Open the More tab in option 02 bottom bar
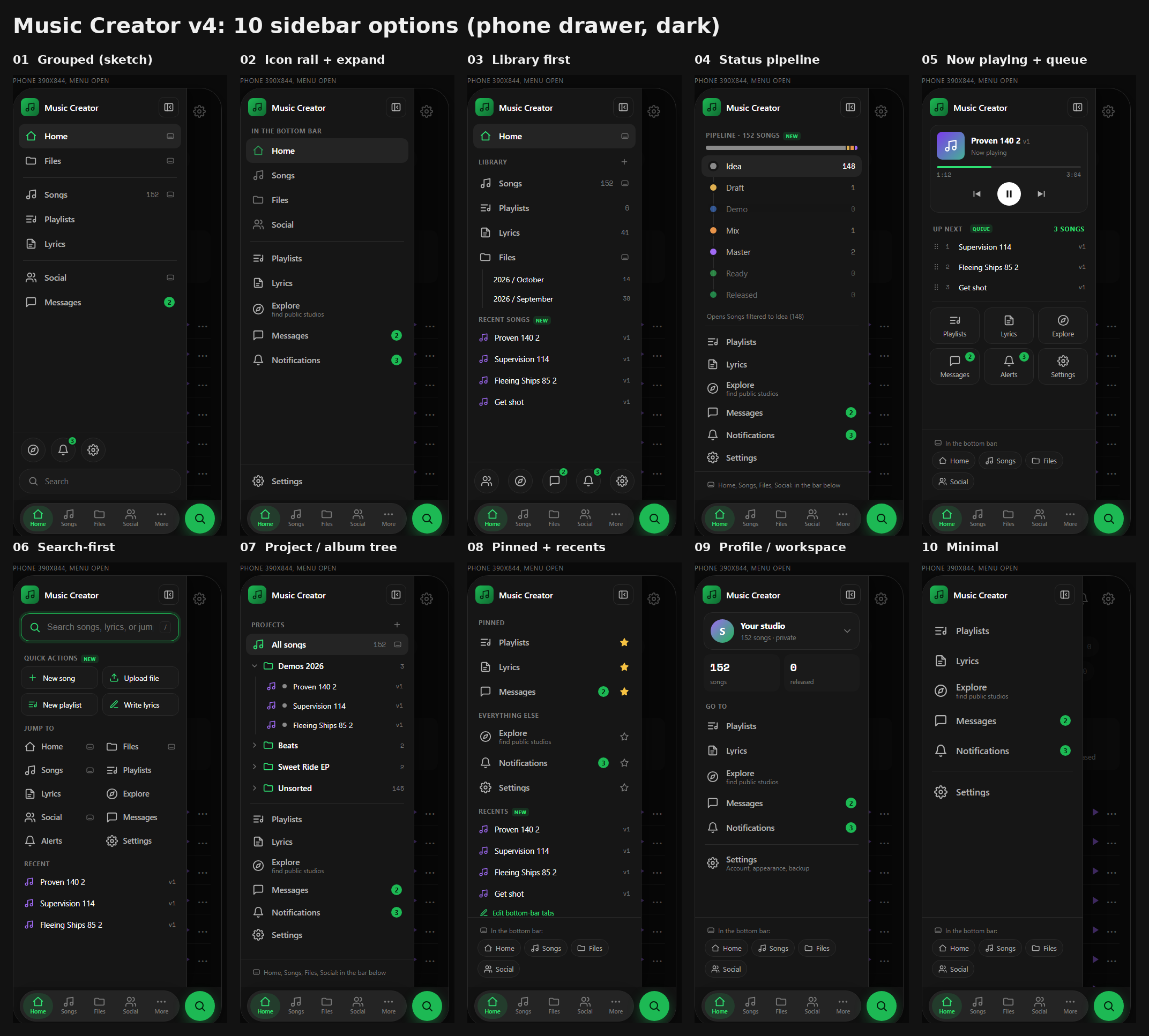The image size is (1149, 1036). (x=389, y=518)
